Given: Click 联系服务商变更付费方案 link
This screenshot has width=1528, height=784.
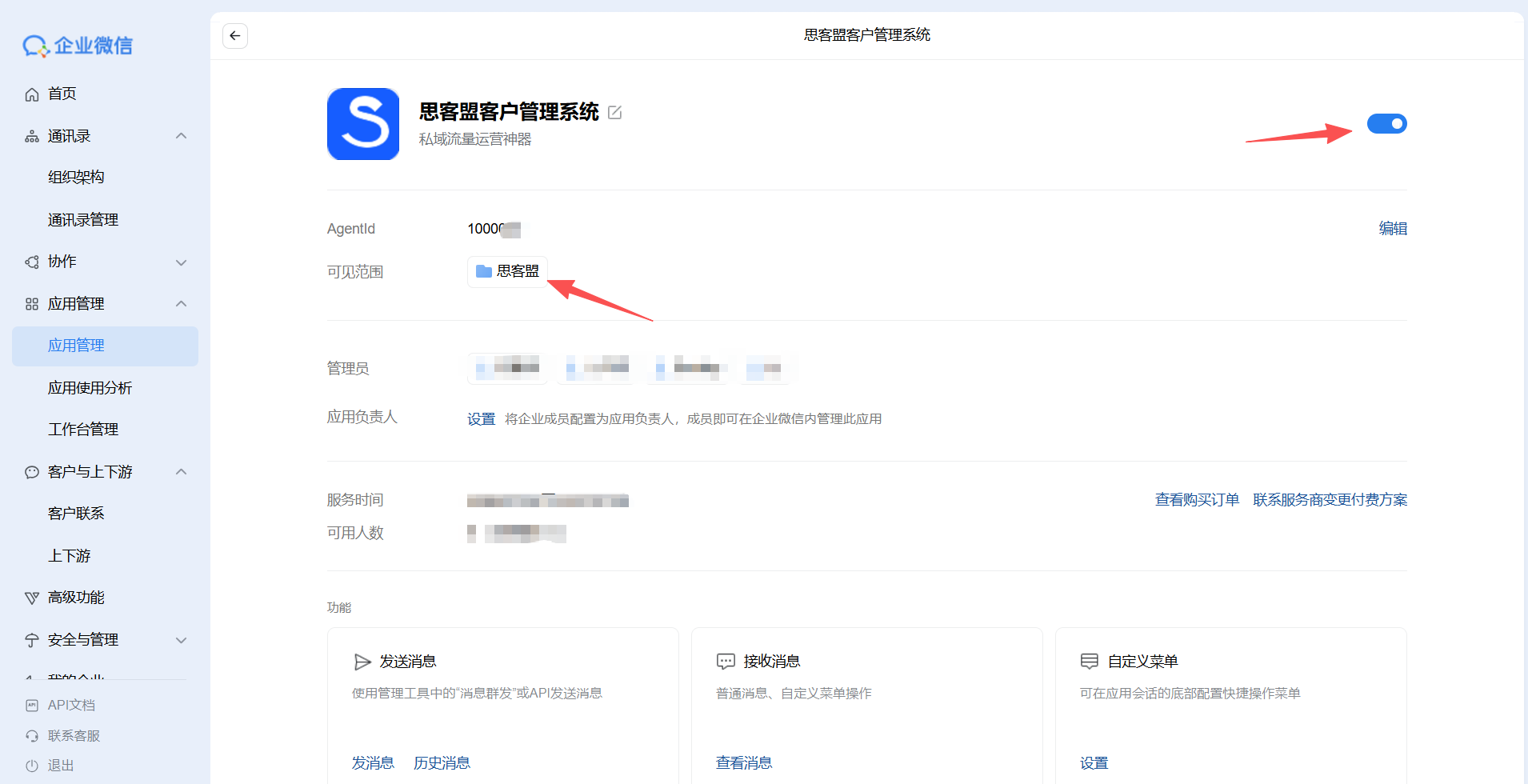Looking at the screenshot, I should click(1330, 500).
